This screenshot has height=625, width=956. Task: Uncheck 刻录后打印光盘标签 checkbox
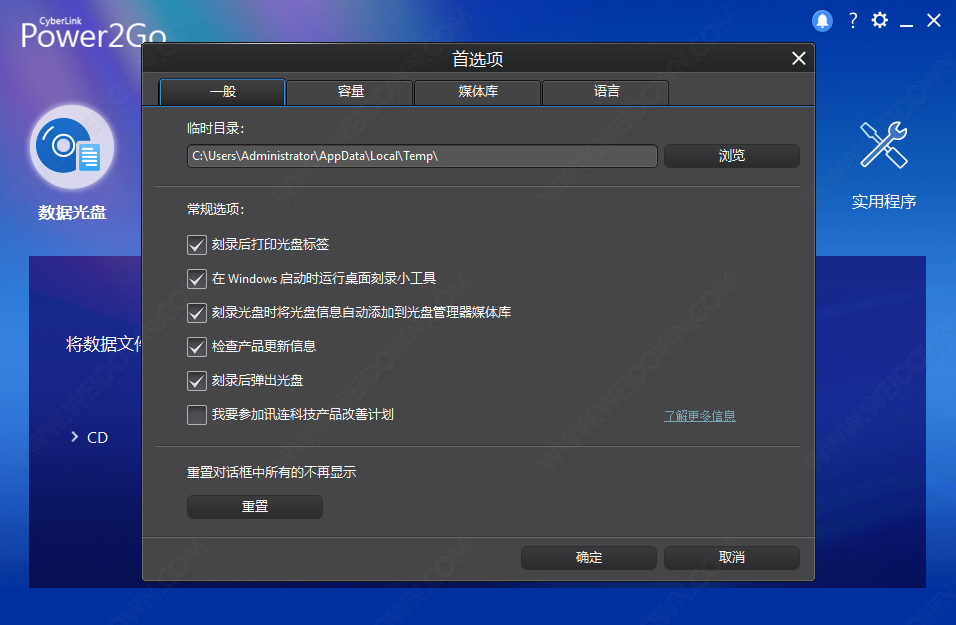[x=196, y=244]
